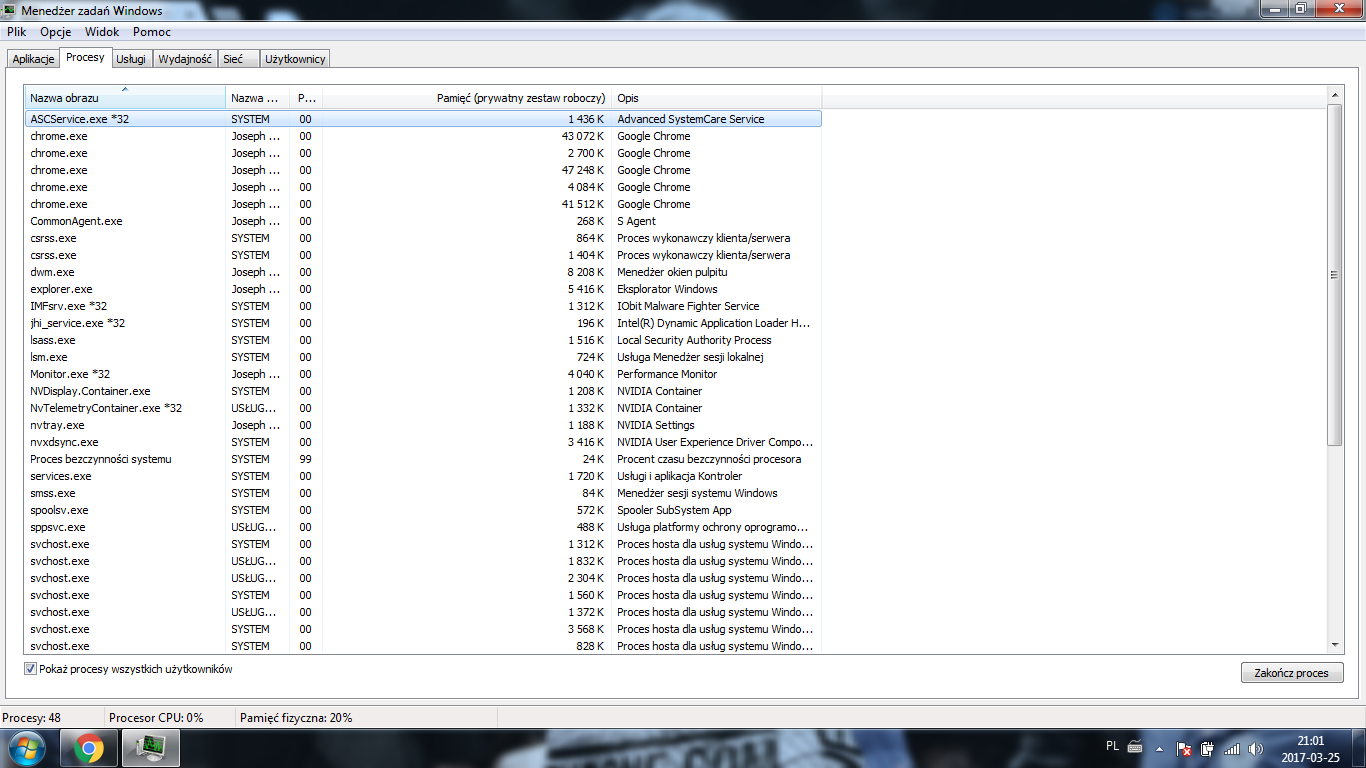Select the explorer.exe process row
Screen dimensions: 1366x768
(x=423, y=289)
